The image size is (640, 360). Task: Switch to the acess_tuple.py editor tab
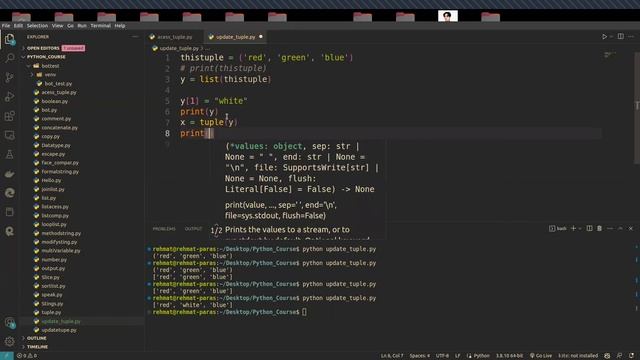(x=175, y=37)
